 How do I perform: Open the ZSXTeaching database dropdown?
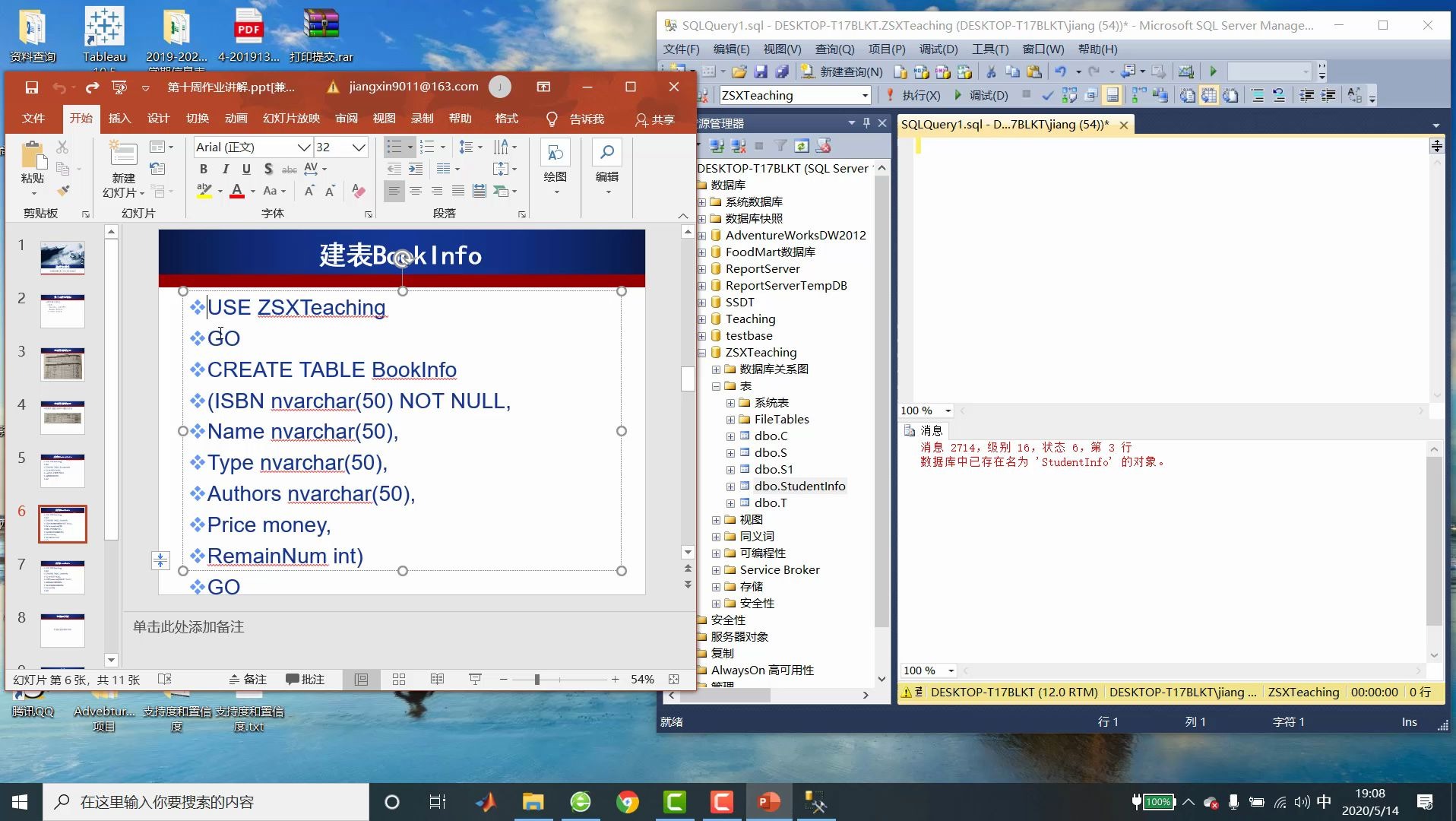tap(865, 95)
